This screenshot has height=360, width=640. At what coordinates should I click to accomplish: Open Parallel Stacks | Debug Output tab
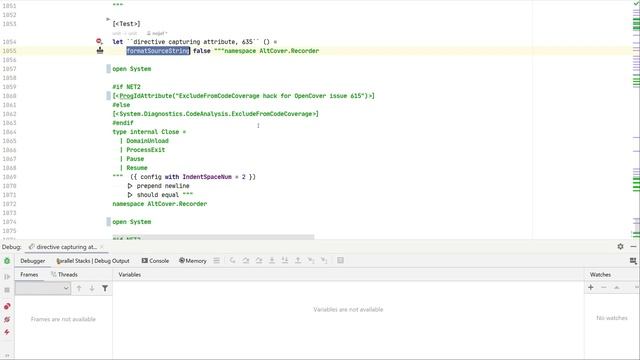(93, 261)
